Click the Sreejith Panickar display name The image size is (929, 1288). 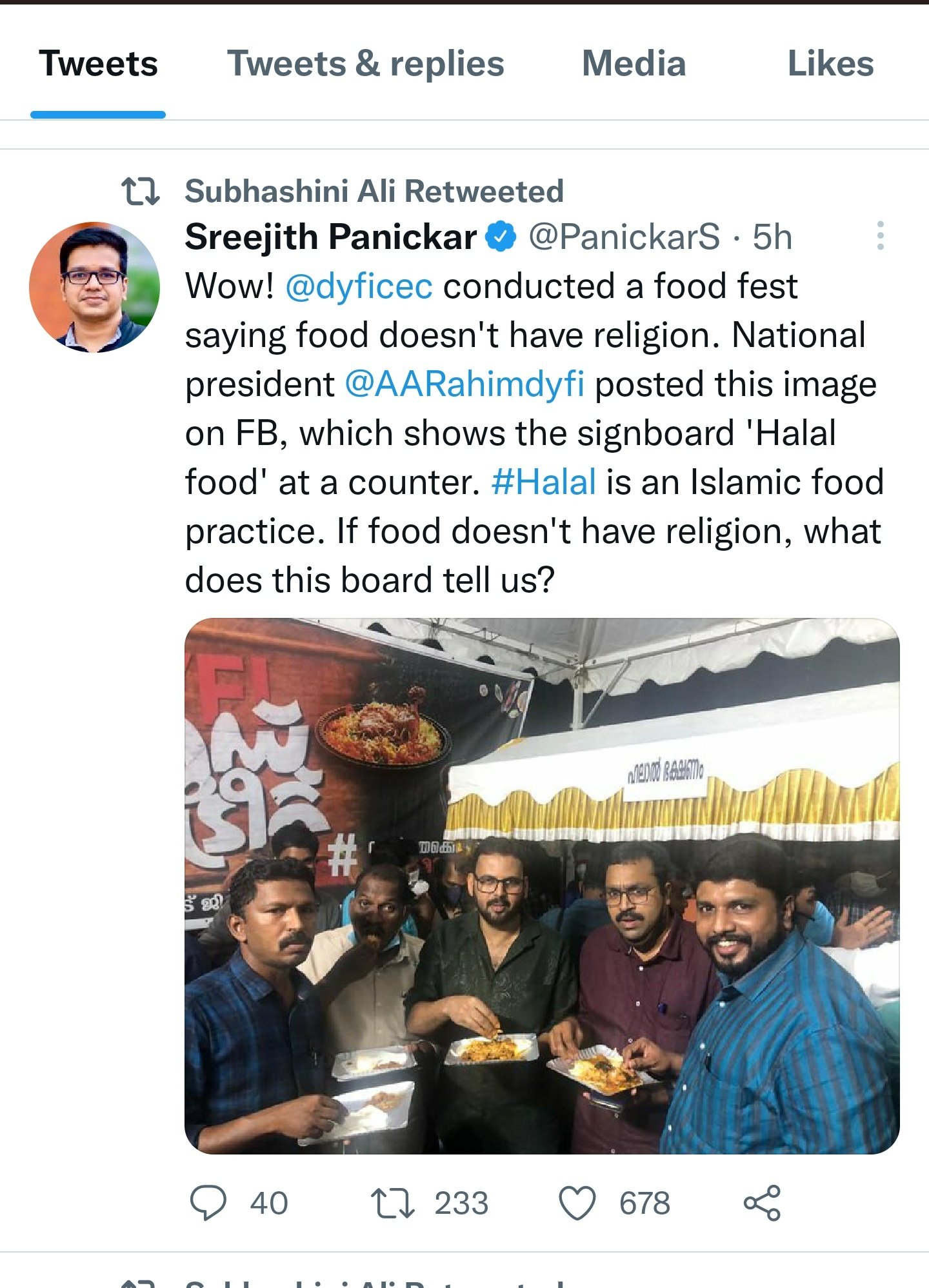(x=330, y=237)
